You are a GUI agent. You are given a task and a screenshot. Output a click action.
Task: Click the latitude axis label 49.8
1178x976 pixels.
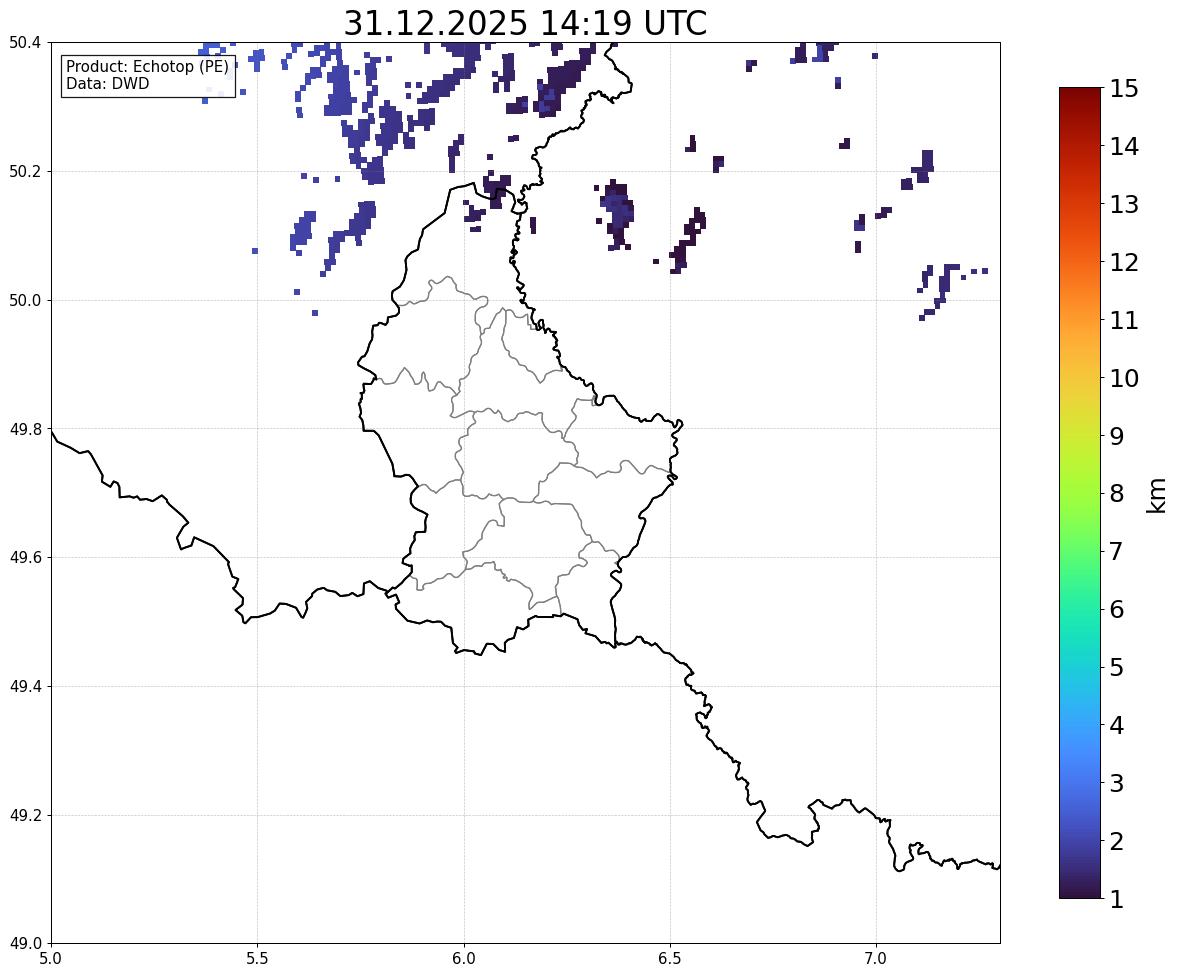24,429
